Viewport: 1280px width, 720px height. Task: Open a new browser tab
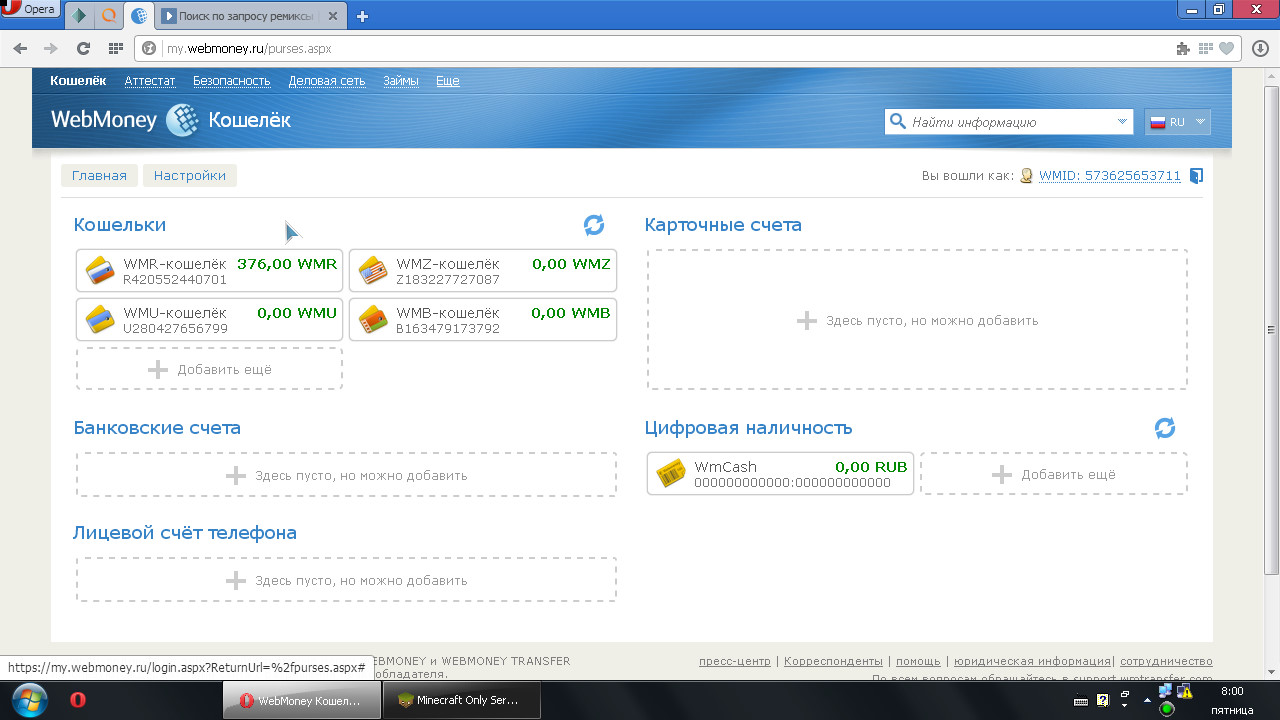tap(362, 16)
